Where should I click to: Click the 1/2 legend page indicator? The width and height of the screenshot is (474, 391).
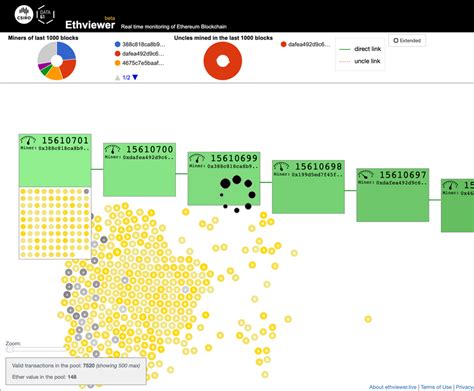126,77
